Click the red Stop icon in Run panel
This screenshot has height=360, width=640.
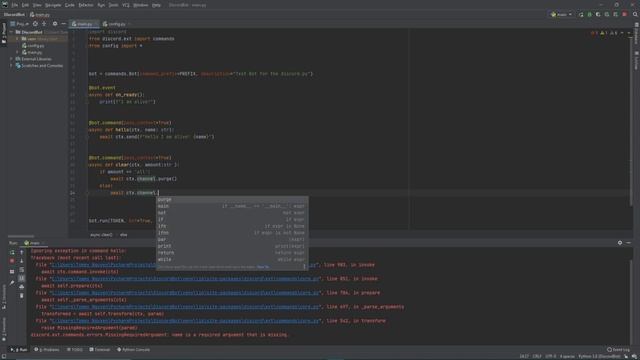(12, 261)
